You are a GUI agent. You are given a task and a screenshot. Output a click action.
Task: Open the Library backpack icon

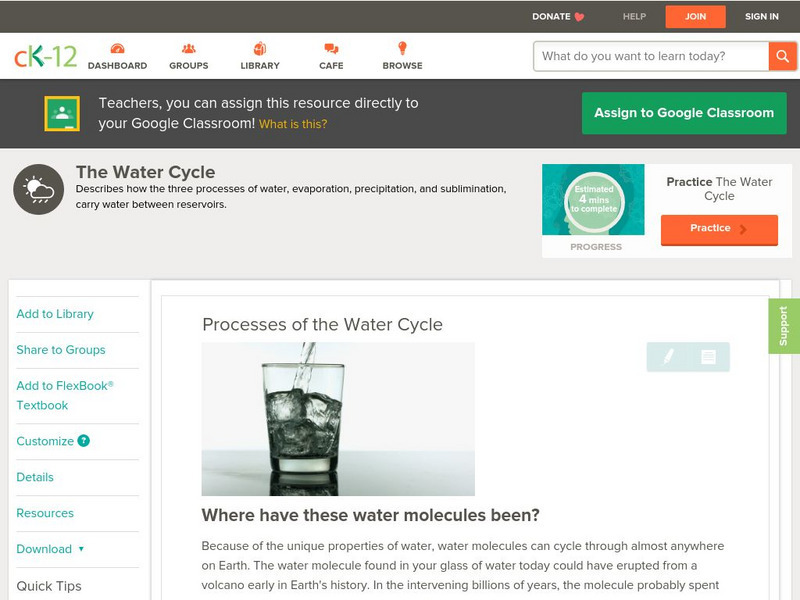tap(260, 48)
